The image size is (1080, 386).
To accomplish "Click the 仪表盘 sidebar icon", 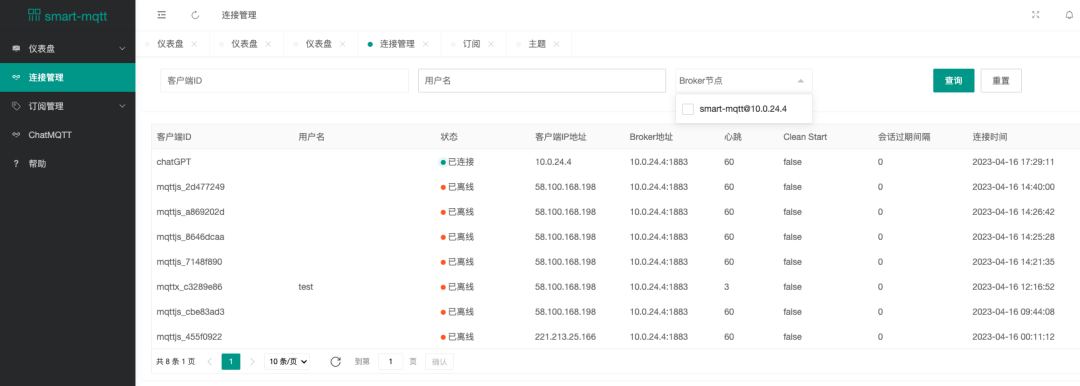I will tap(16, 49).
